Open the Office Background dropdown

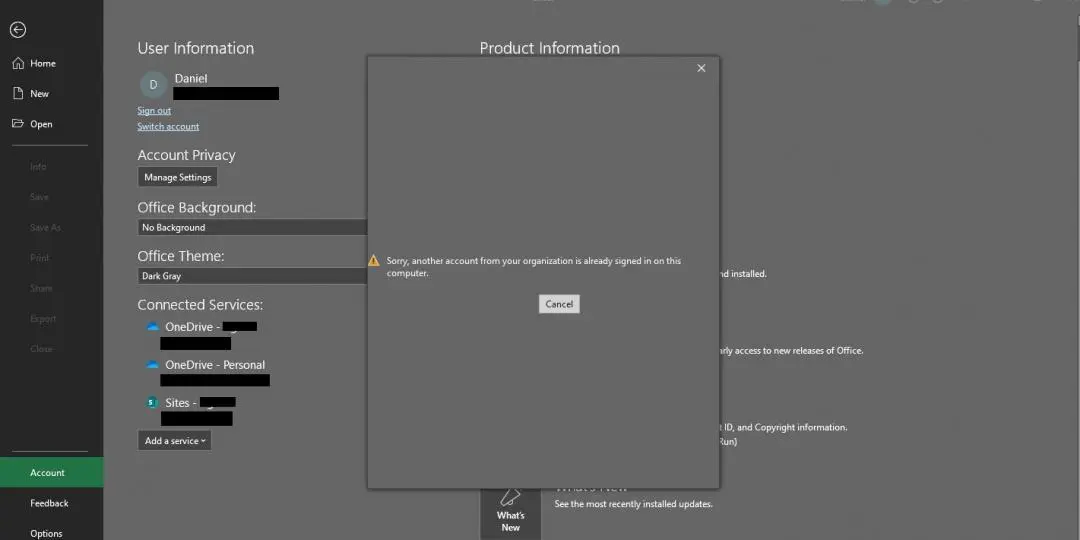point(252,228)
